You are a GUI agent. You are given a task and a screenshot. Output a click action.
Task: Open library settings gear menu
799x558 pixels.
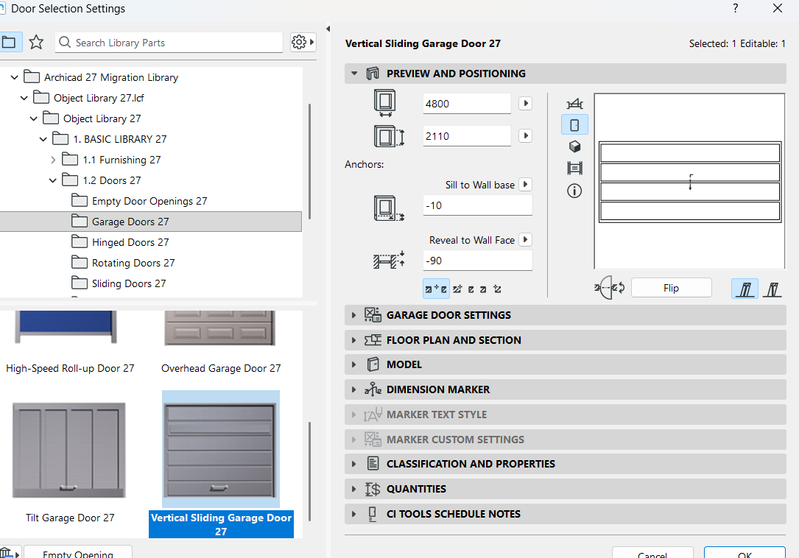(x=303, y=42)
